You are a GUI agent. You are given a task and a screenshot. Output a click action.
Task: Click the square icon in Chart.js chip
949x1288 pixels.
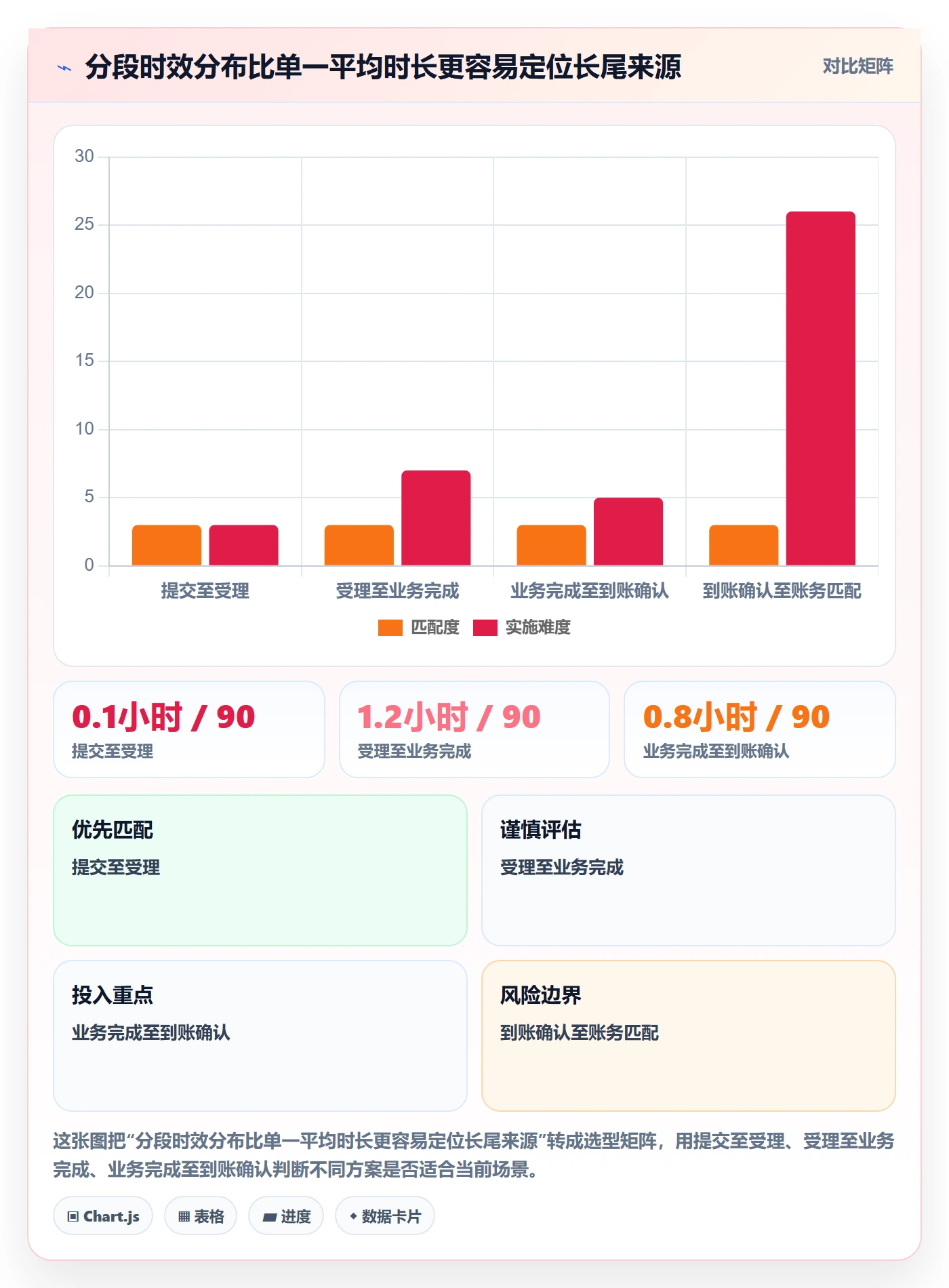tap(73, 1217)
